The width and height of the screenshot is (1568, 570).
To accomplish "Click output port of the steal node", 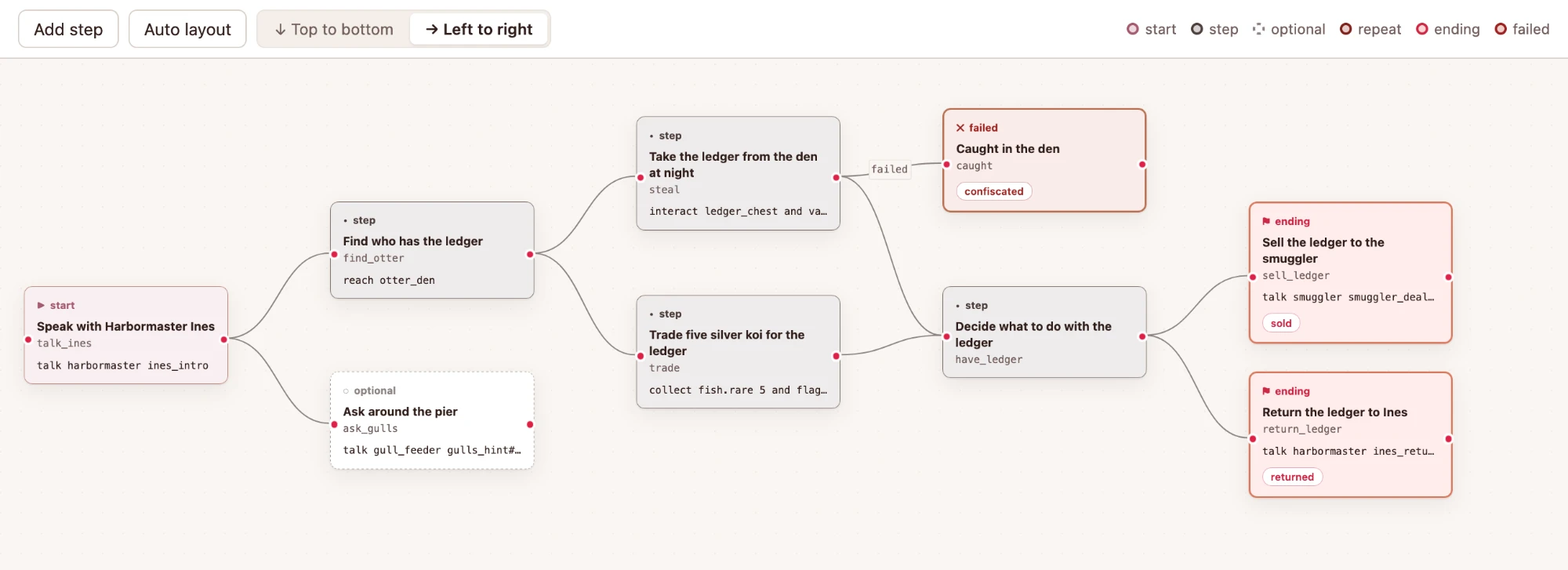I will 836,177.
